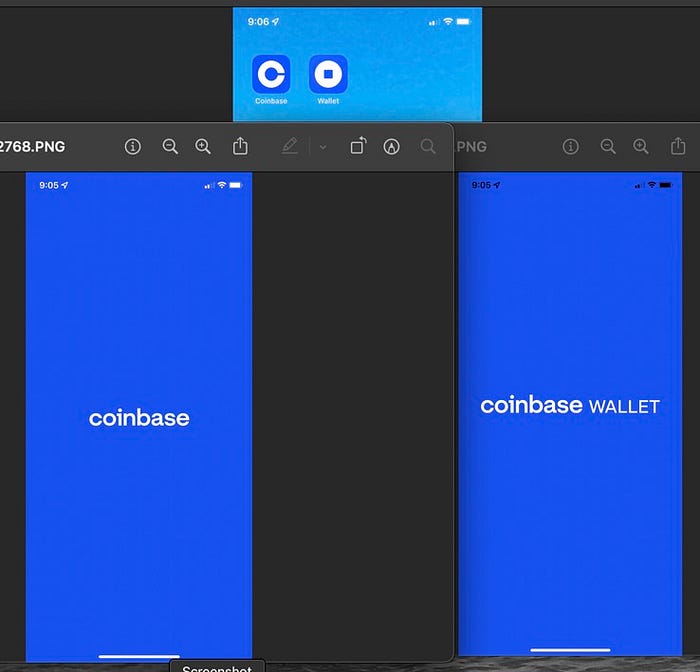Zoom in on the 2768.PNG Preview window
Viewport: 700px width, 672px height.
pyautogui.click(x=203, y=146)
